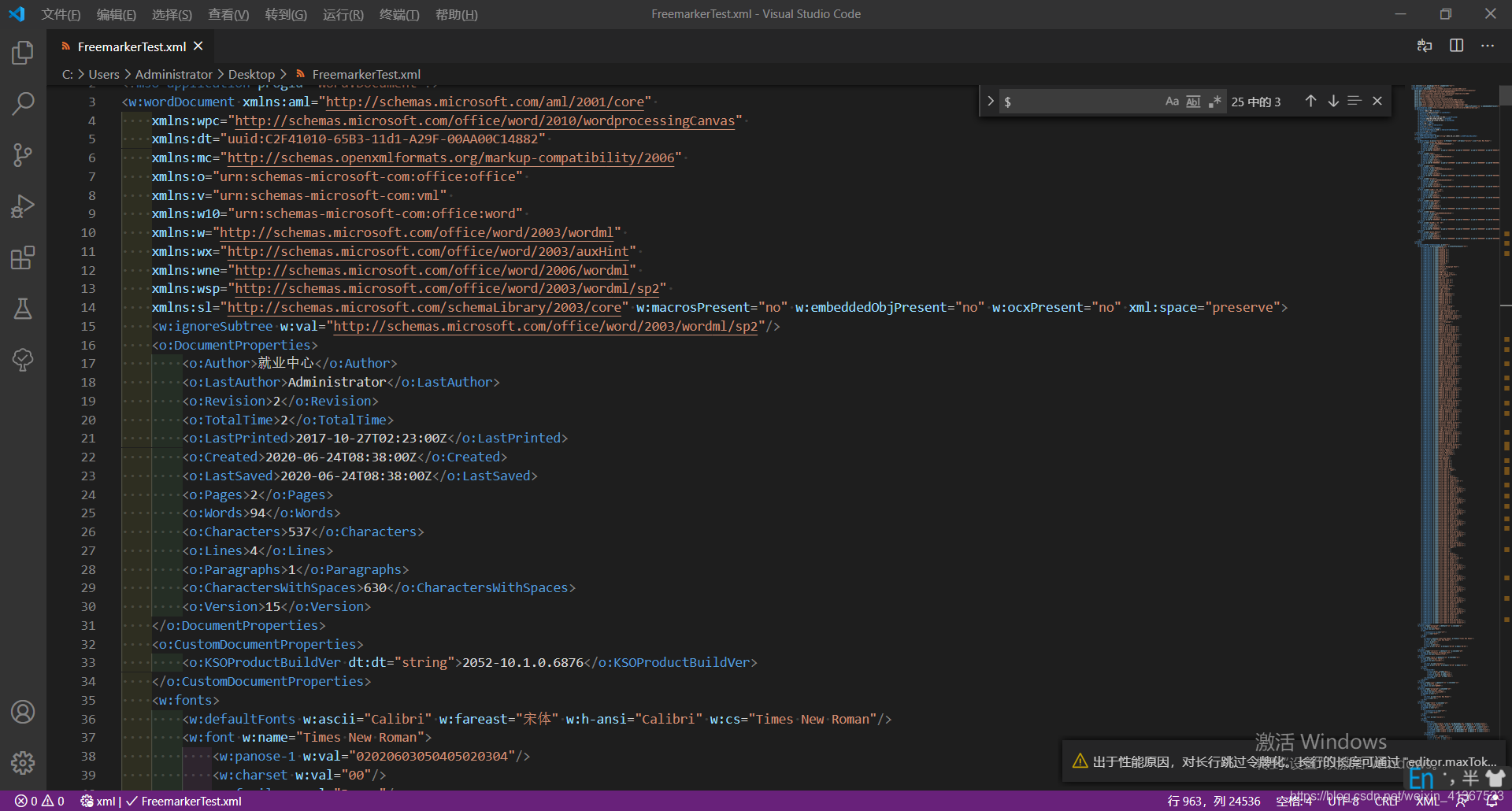The height and width of the screenshot is (811, 1512).
Task: Open the 转到(G) menu
Action: [x=286, y=14]
